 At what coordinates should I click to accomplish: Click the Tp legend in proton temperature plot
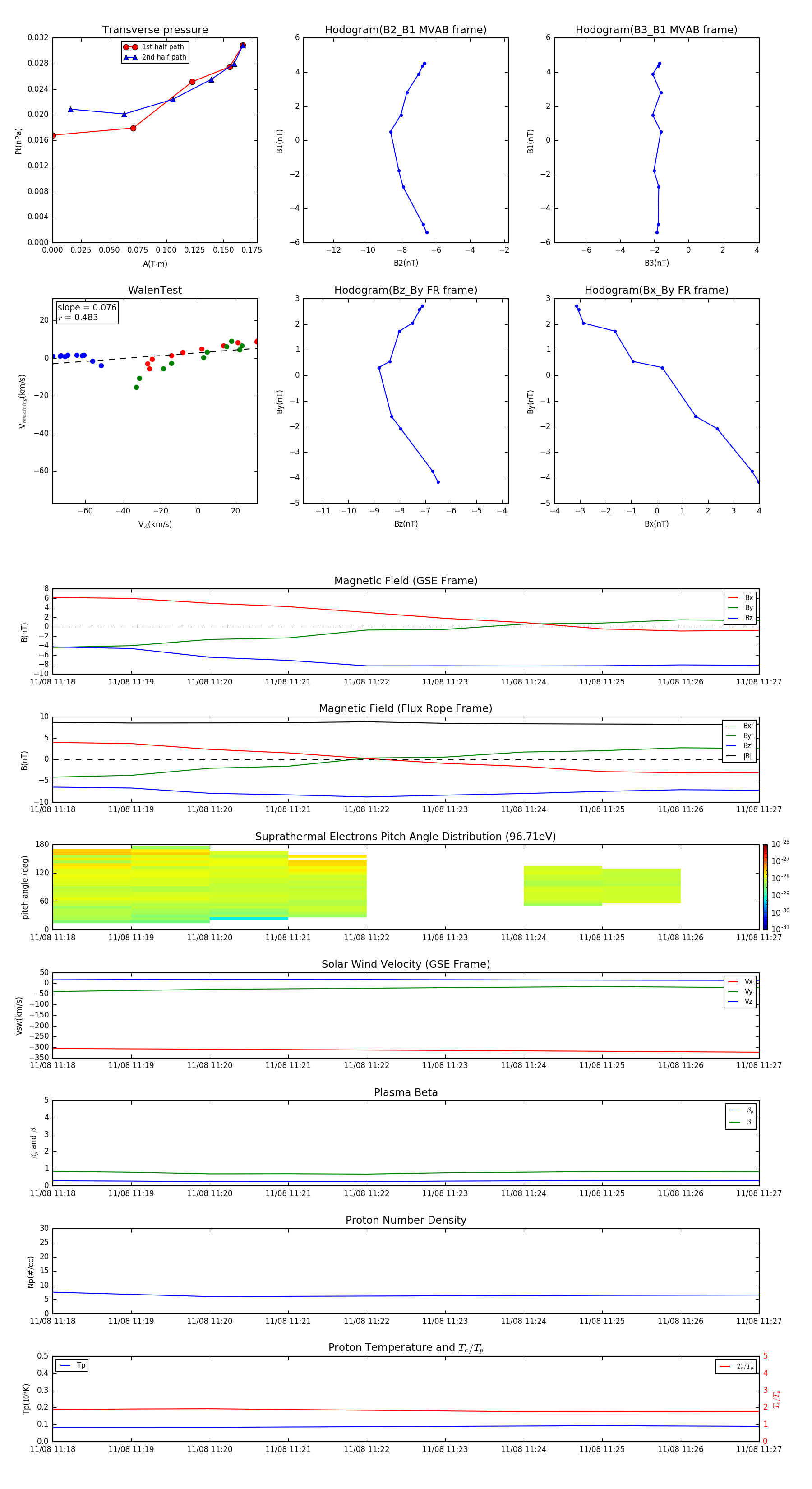click(x=72, y=1365)
